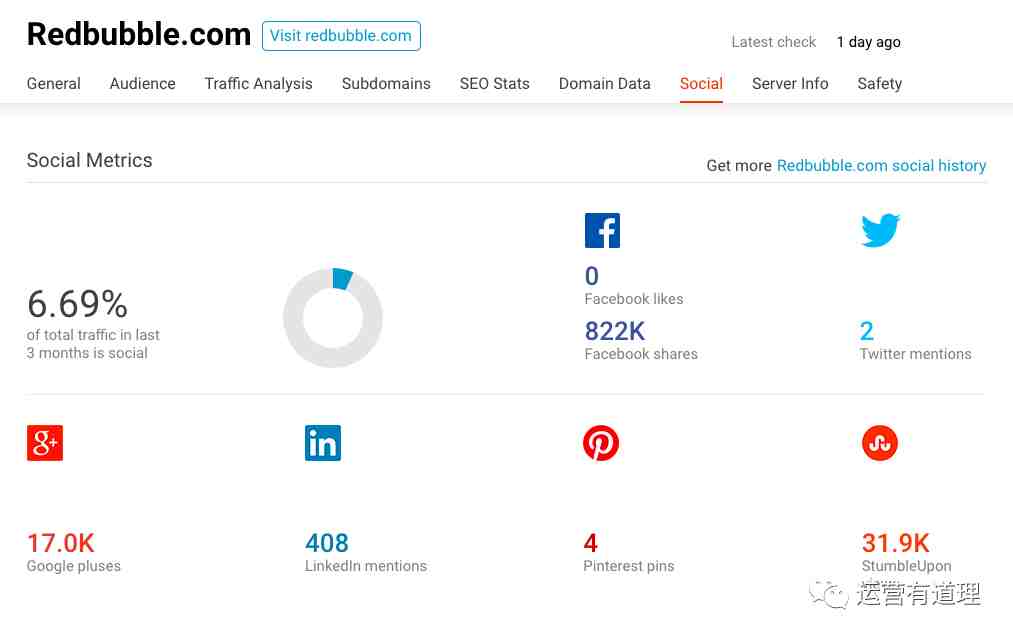Screen dimensions: 1013x638
Task: Click the '1 day ago' latest check text
Action: (868, 42)
